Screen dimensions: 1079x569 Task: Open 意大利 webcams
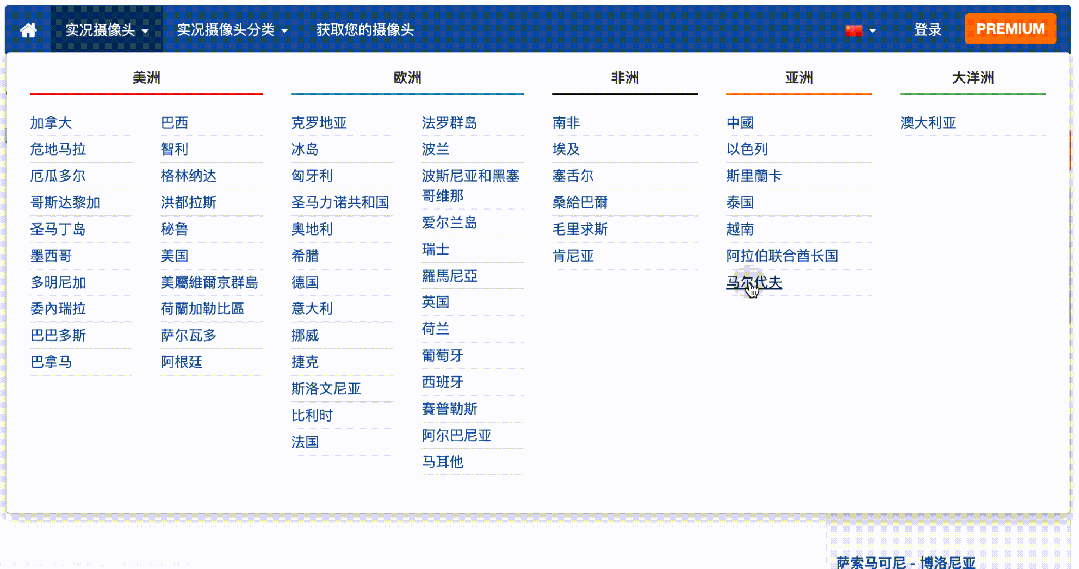[x=312, y=308]
